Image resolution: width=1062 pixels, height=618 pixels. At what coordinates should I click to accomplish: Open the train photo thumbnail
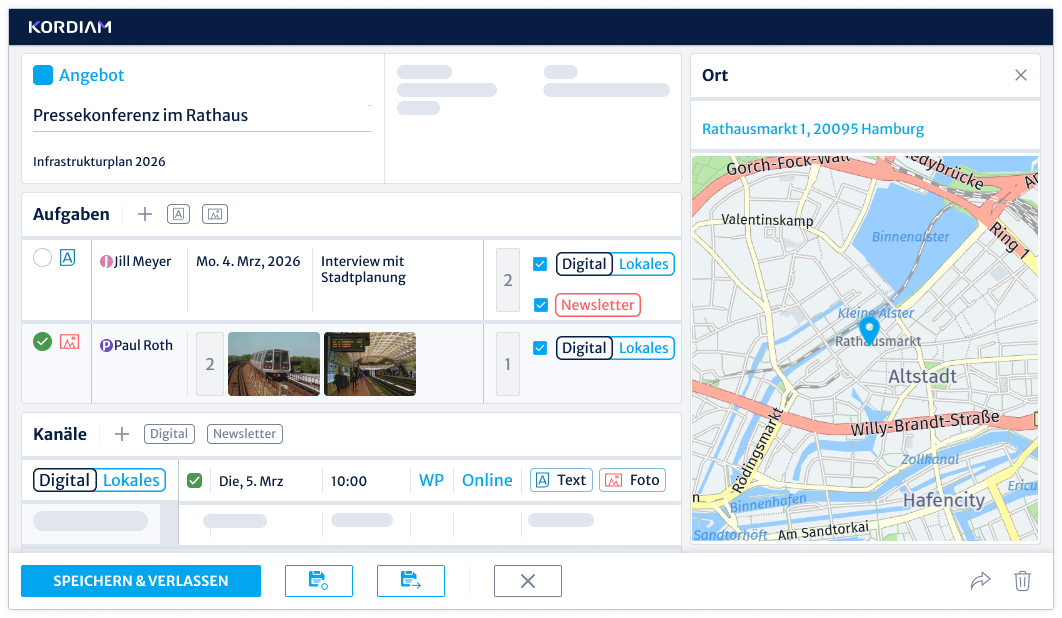pyautogui.click(x=274, y=364)
